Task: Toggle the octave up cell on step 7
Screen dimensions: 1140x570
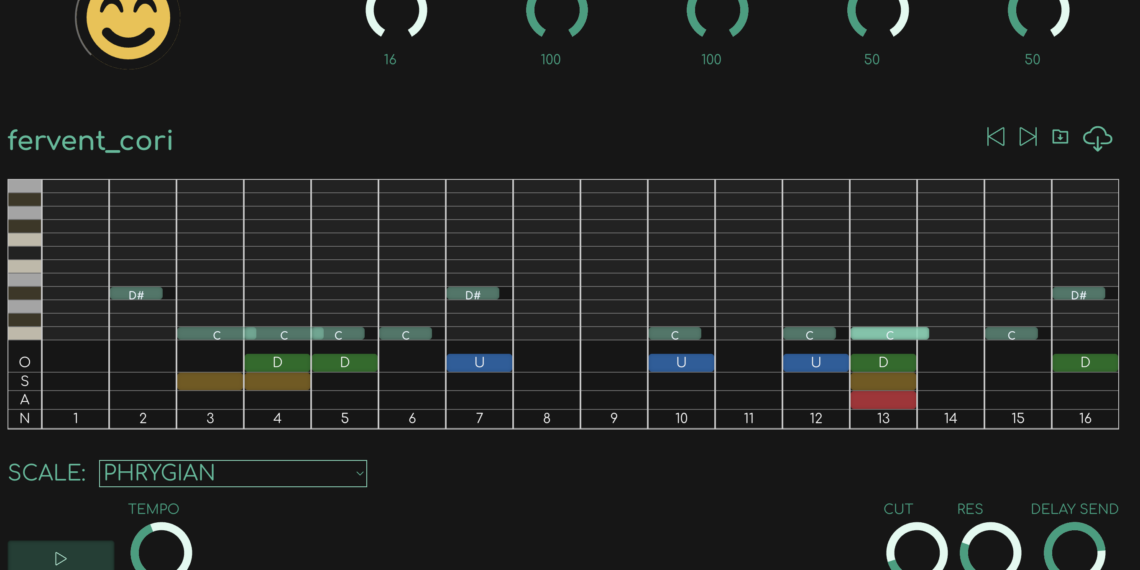Action: [479, 362]
